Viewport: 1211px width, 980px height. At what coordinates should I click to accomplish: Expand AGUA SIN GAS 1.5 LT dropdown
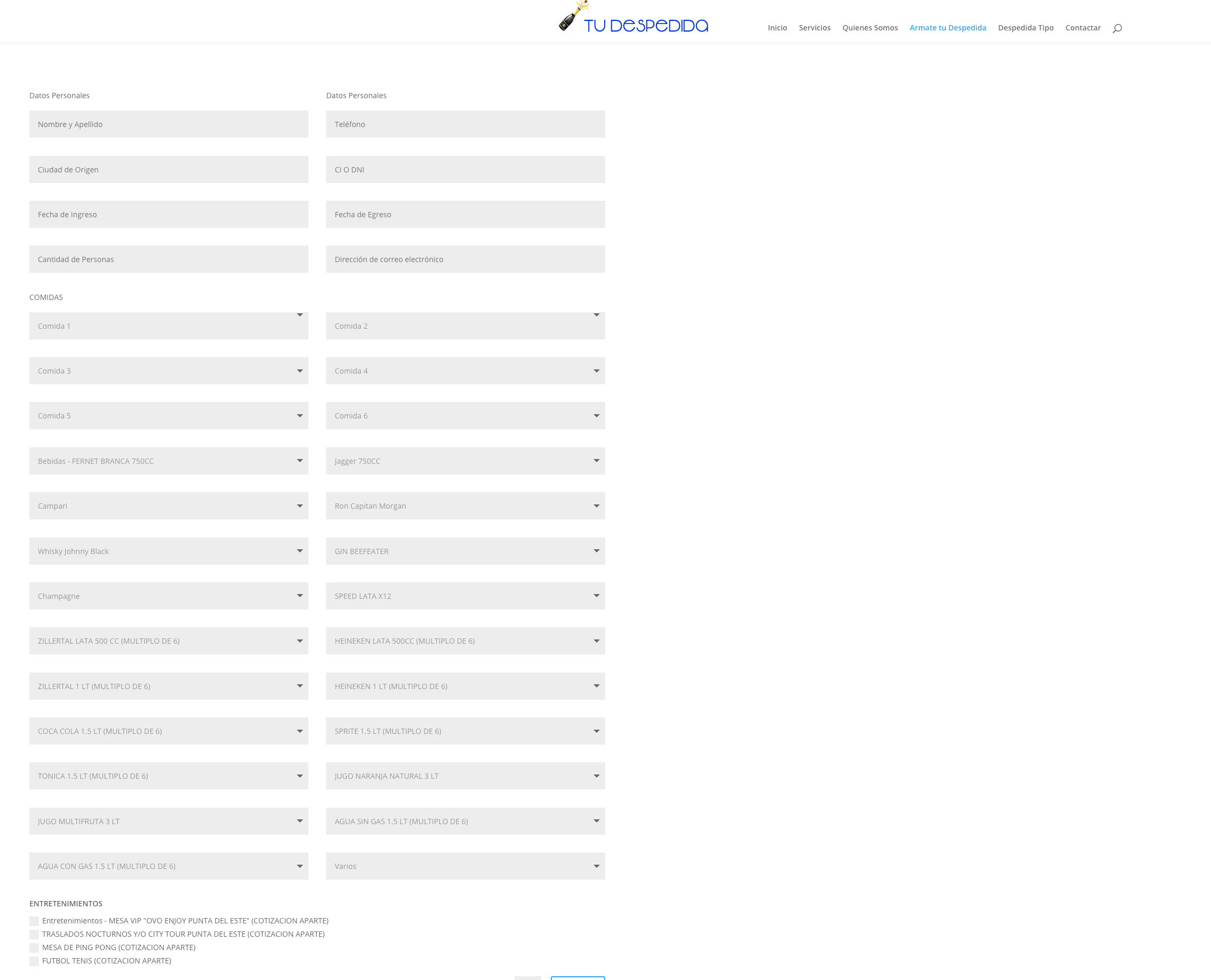(x=465, y=821)
